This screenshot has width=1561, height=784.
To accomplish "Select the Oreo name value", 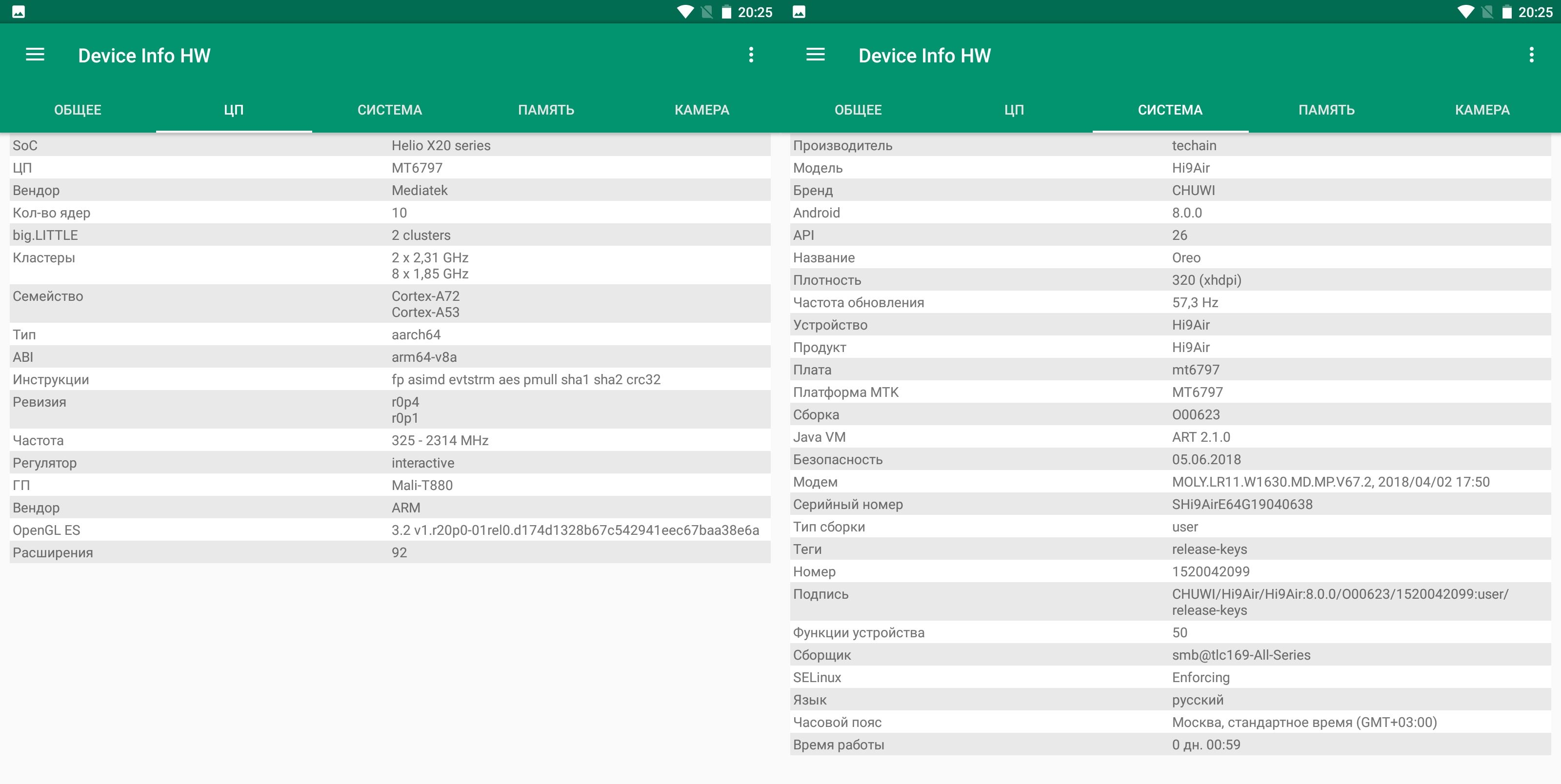I will pyautogui.click(x=1186, y=257).
